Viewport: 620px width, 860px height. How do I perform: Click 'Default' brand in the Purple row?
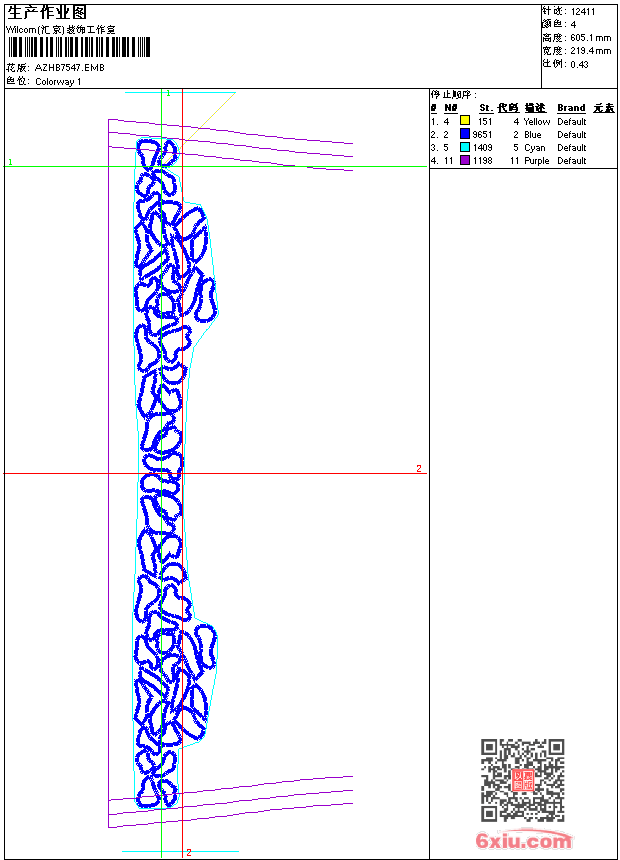572,161
